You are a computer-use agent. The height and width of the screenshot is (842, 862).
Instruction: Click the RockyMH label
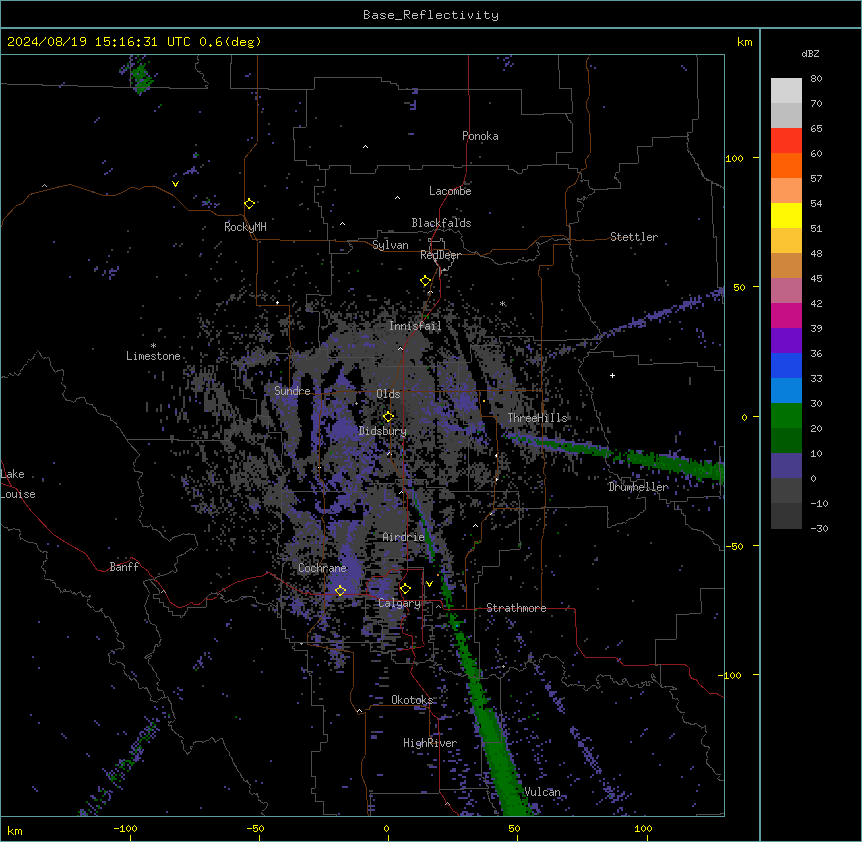245,227
